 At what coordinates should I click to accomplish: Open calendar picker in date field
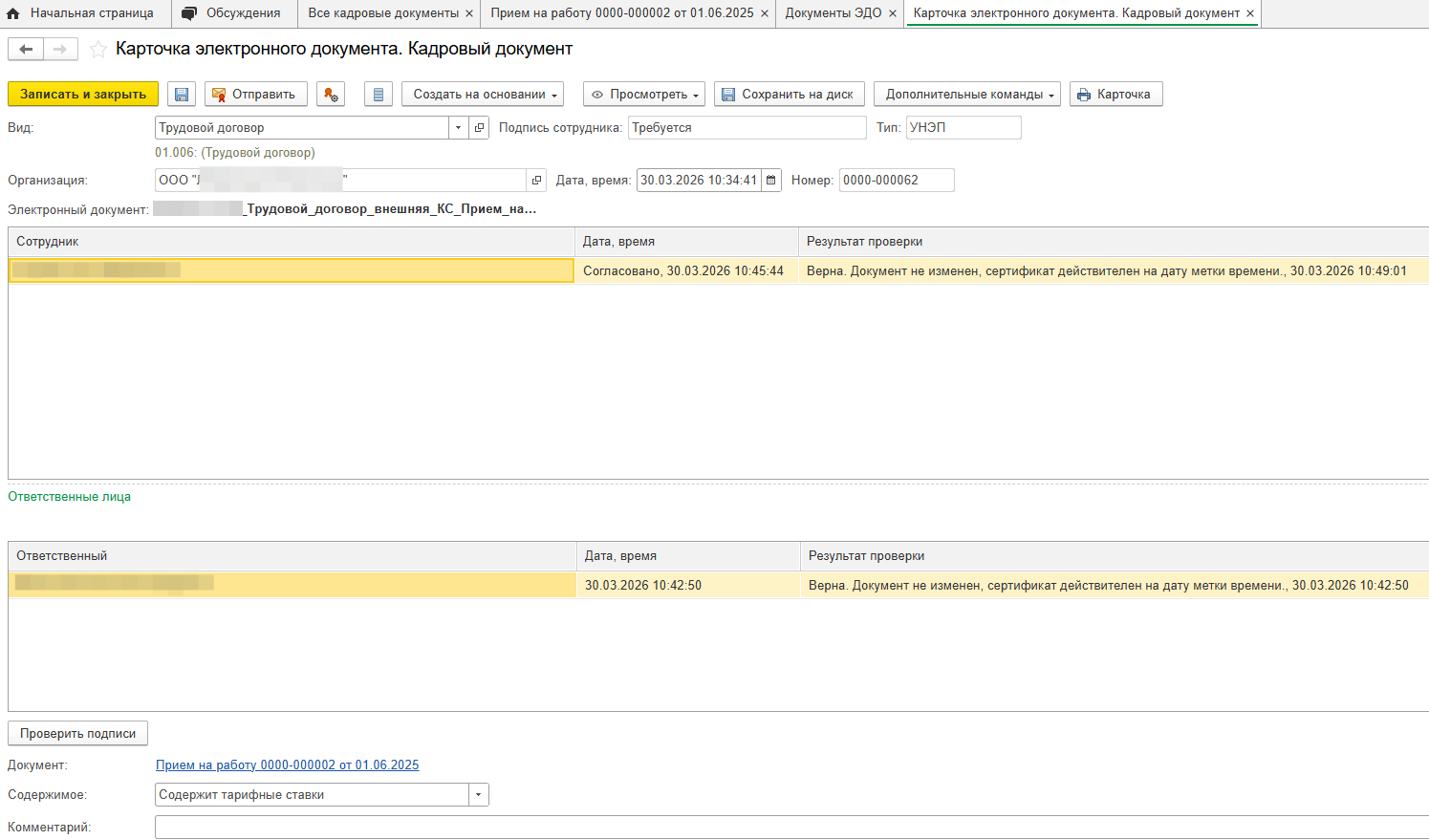(771, 181)
